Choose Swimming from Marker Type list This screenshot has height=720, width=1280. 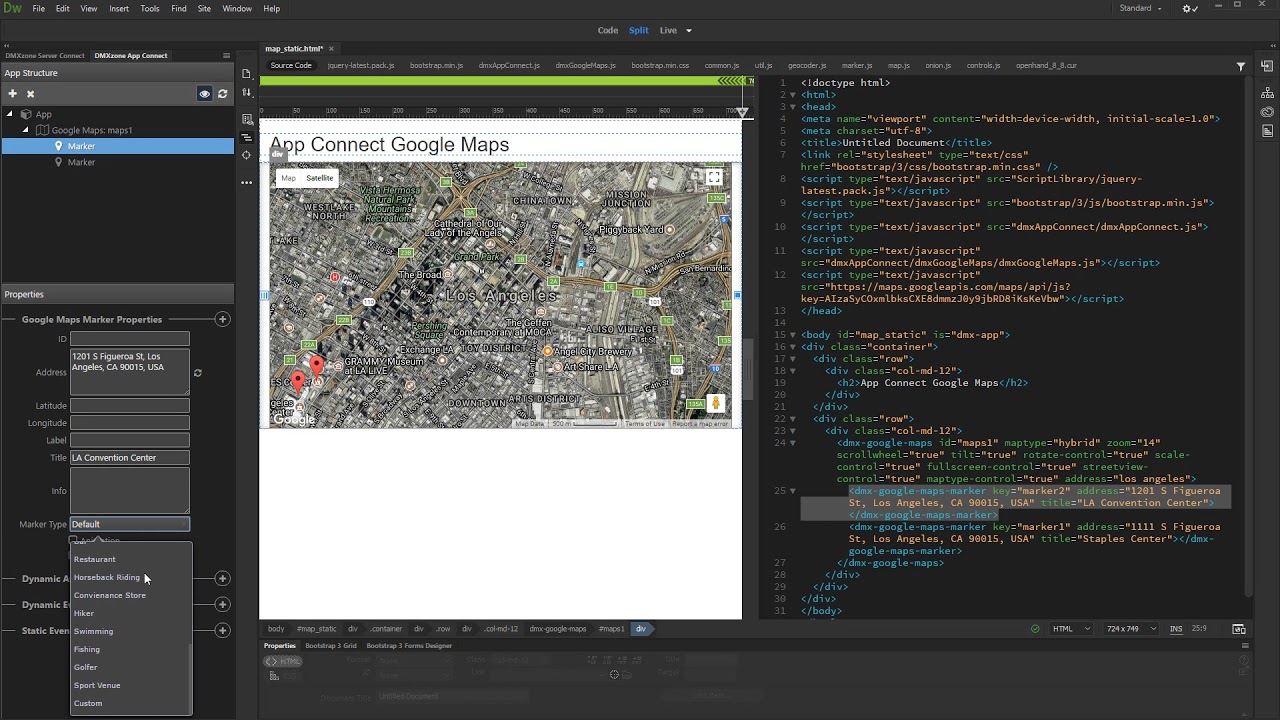(130, 631)
